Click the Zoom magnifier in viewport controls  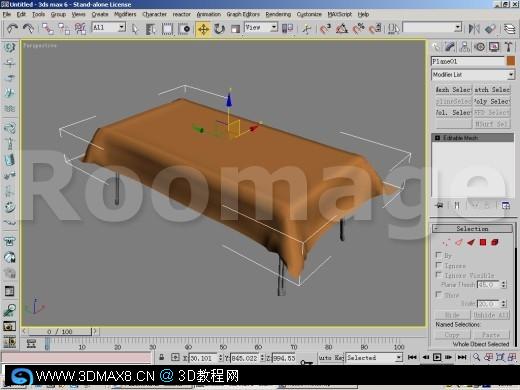pyautogui.click(x=476, y=357)
